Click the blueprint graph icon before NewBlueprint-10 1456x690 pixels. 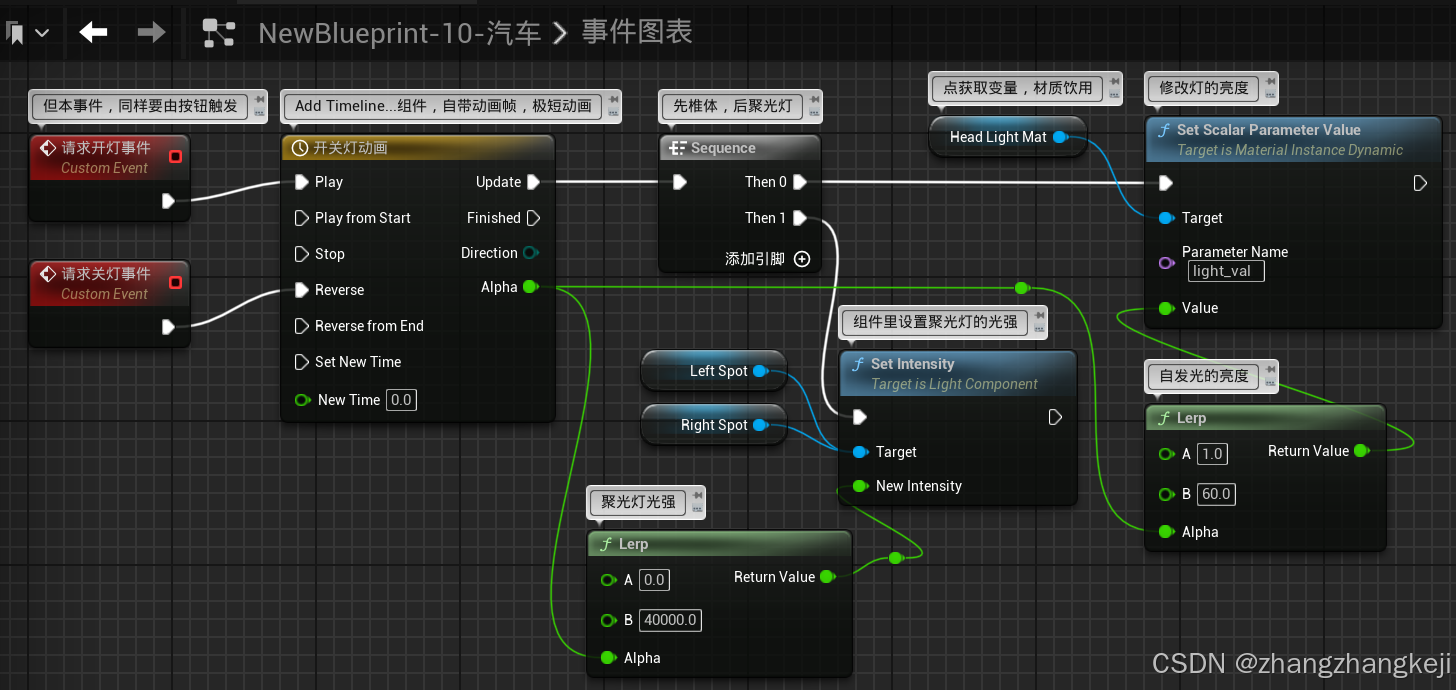pyautogui.click(x=219, y=33)
